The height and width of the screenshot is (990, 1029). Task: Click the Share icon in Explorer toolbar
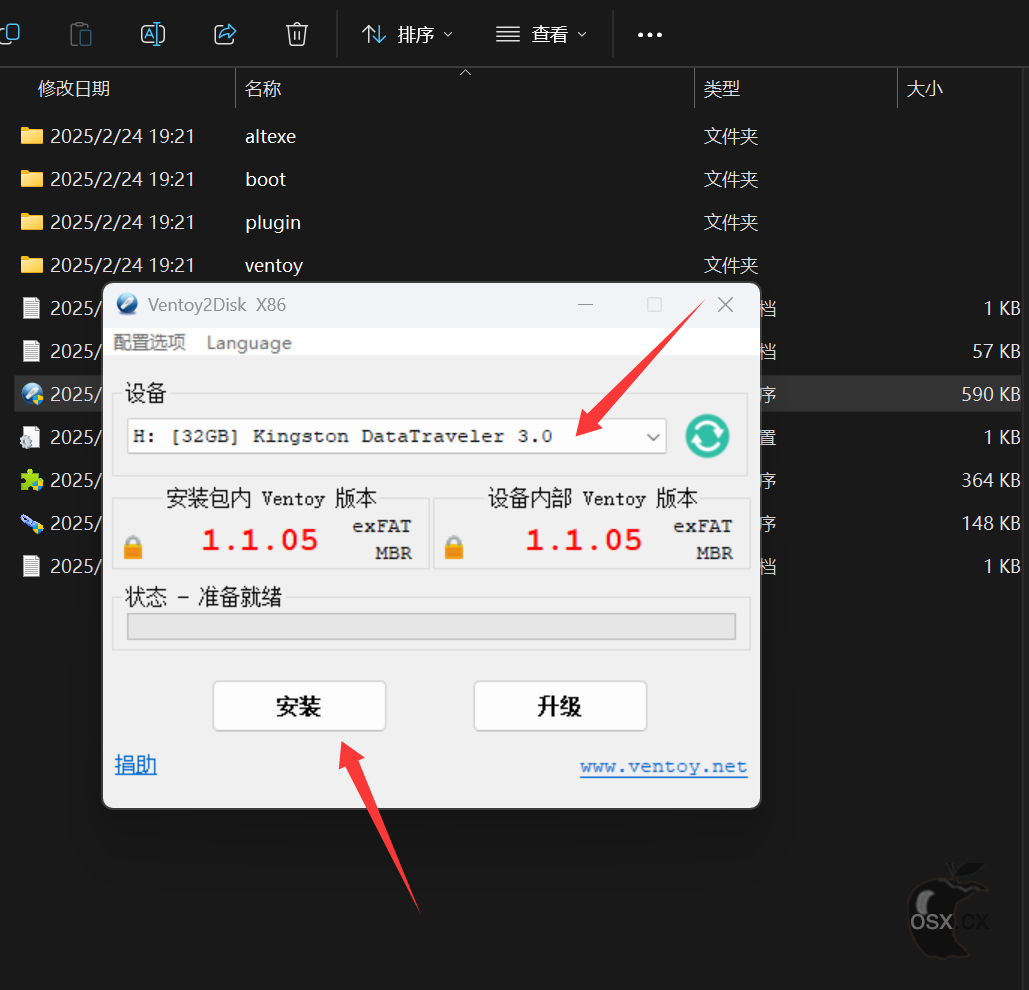(225, 34)
